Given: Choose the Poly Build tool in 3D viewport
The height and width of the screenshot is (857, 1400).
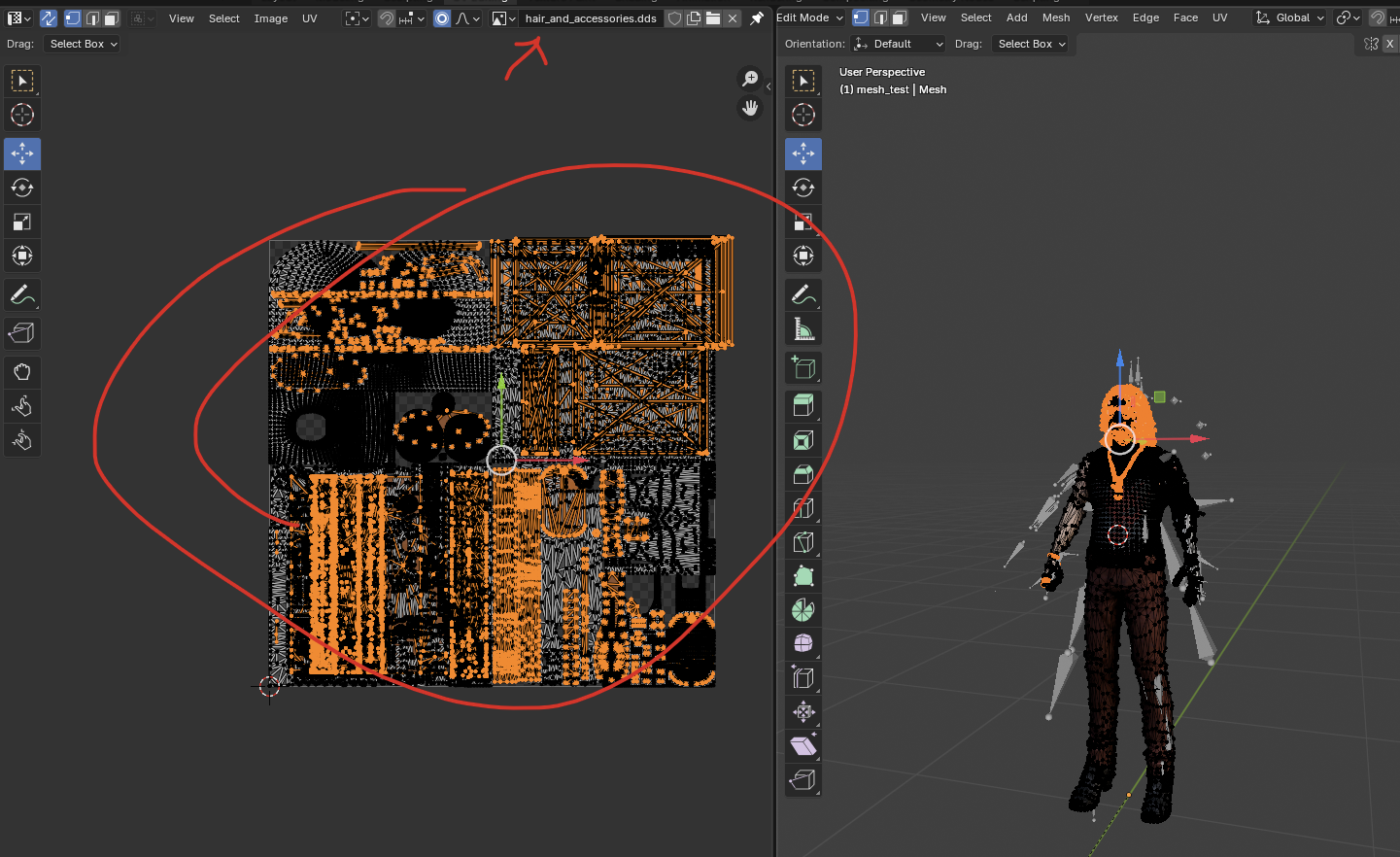Looking at the screenshot, I should pyautogui.click(x=803, y=576).
